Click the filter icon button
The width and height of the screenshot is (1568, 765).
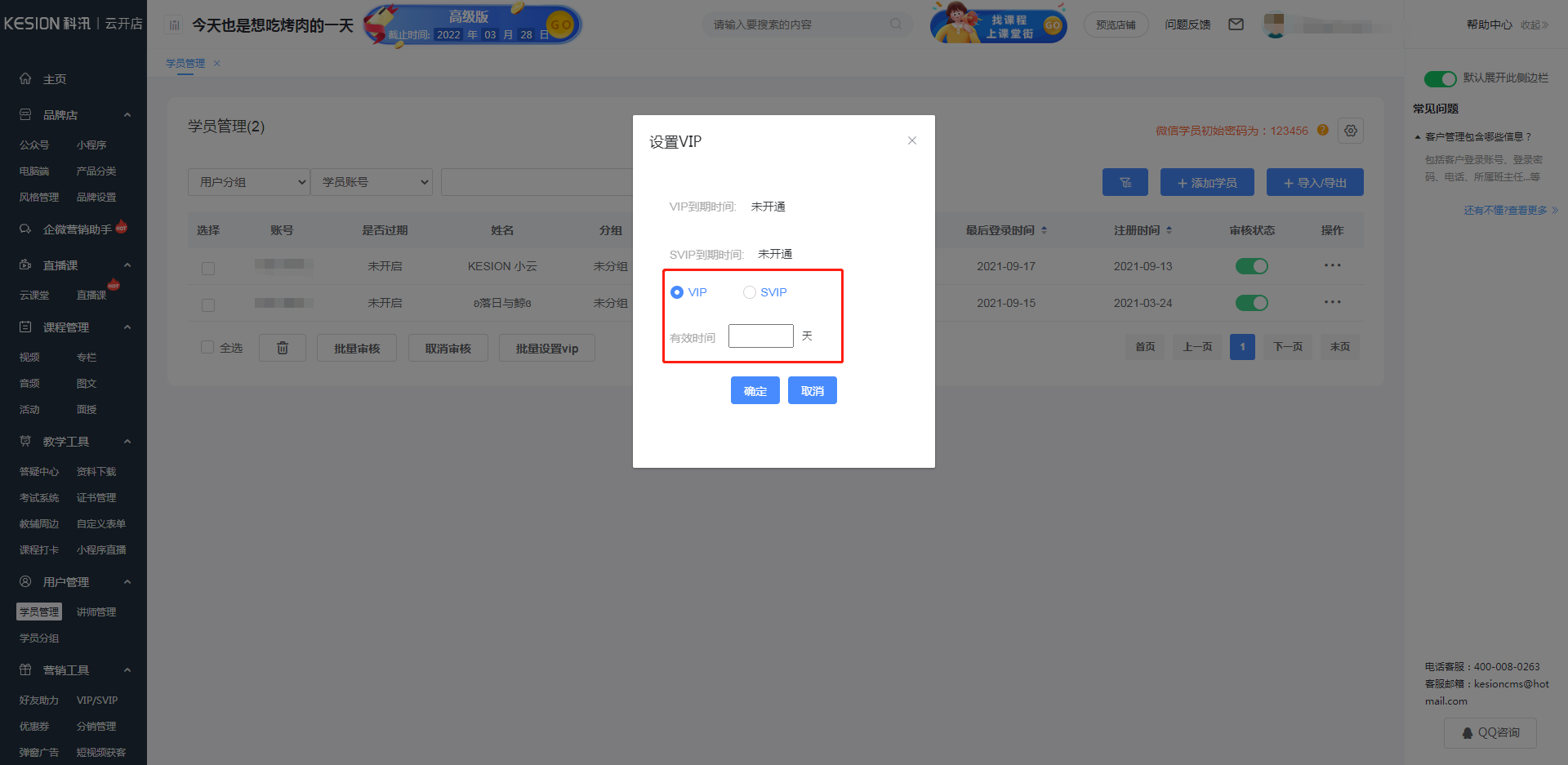coord(1125,182)
